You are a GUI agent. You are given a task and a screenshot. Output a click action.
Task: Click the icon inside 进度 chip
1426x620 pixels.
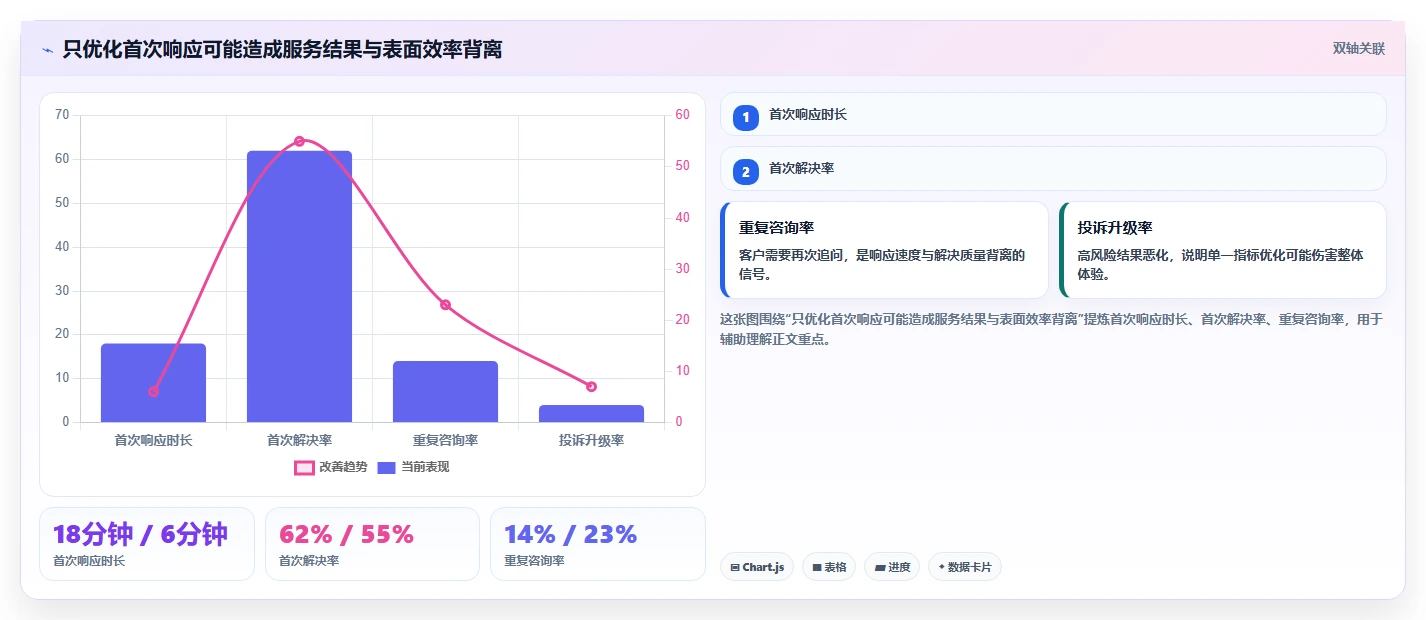(x=879, y=567)
